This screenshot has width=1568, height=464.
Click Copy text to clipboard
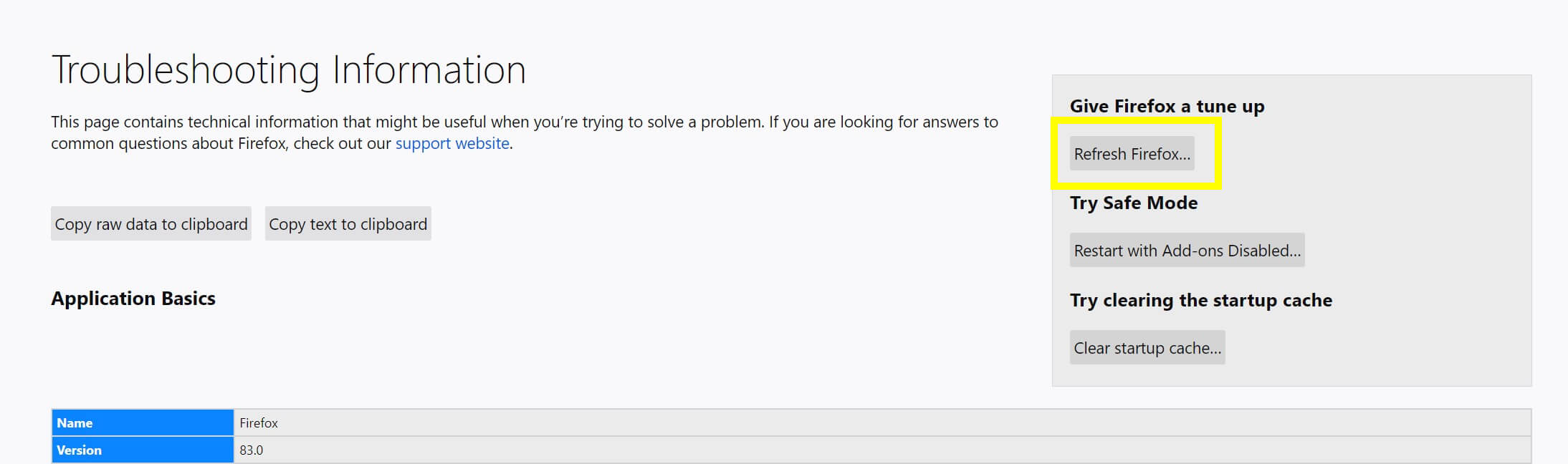pyautogui.click(x=348, y=223)
